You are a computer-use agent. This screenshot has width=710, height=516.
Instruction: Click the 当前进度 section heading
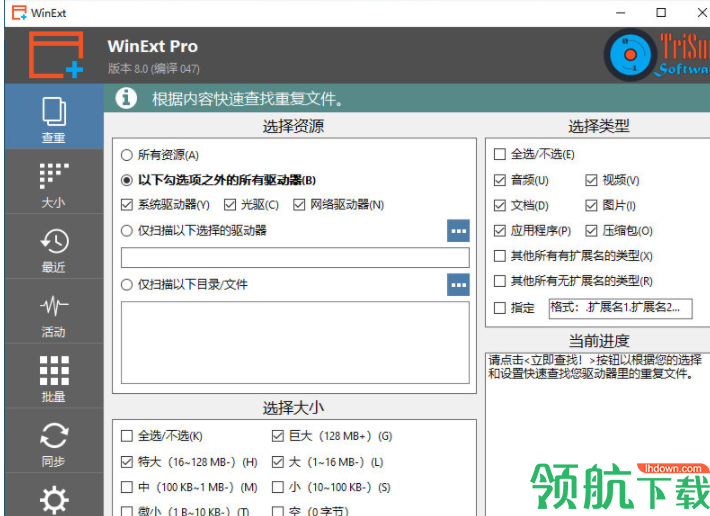point(599,340)
